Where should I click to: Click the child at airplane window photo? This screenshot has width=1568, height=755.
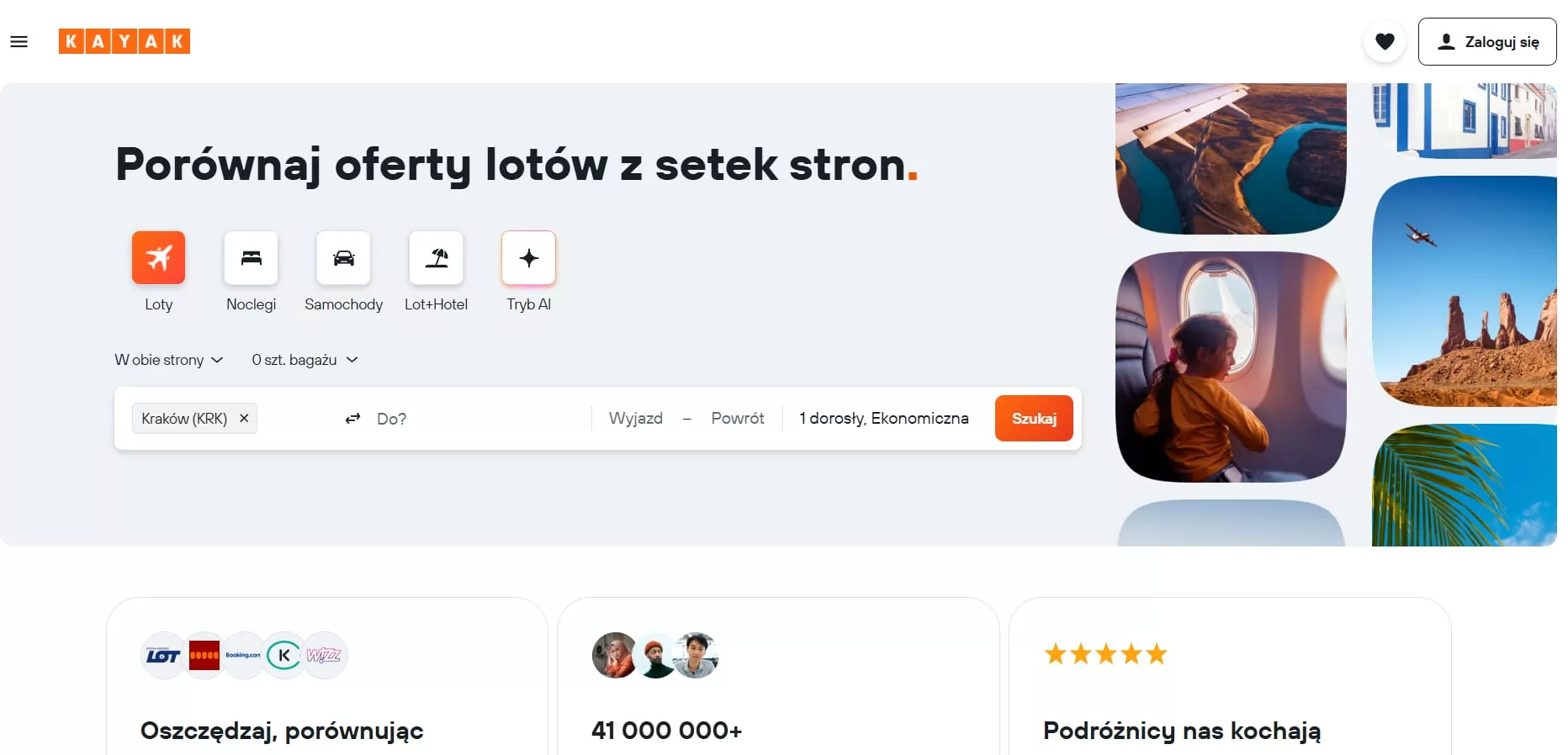pos(1231,367)
